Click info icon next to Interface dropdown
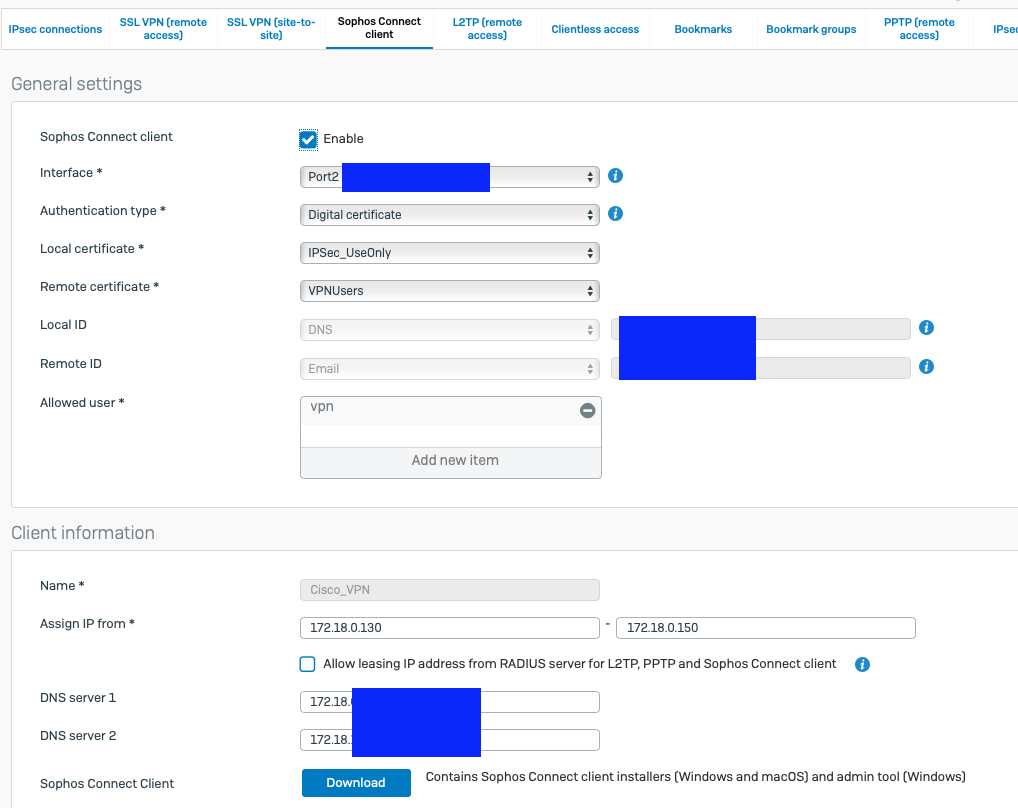 point(616,176)
